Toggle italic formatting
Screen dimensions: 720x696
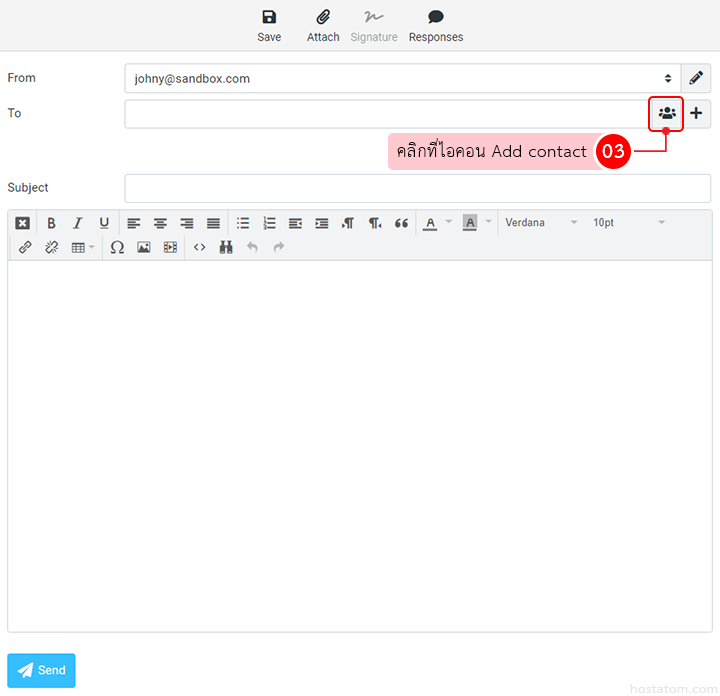(x=77, y=223)
